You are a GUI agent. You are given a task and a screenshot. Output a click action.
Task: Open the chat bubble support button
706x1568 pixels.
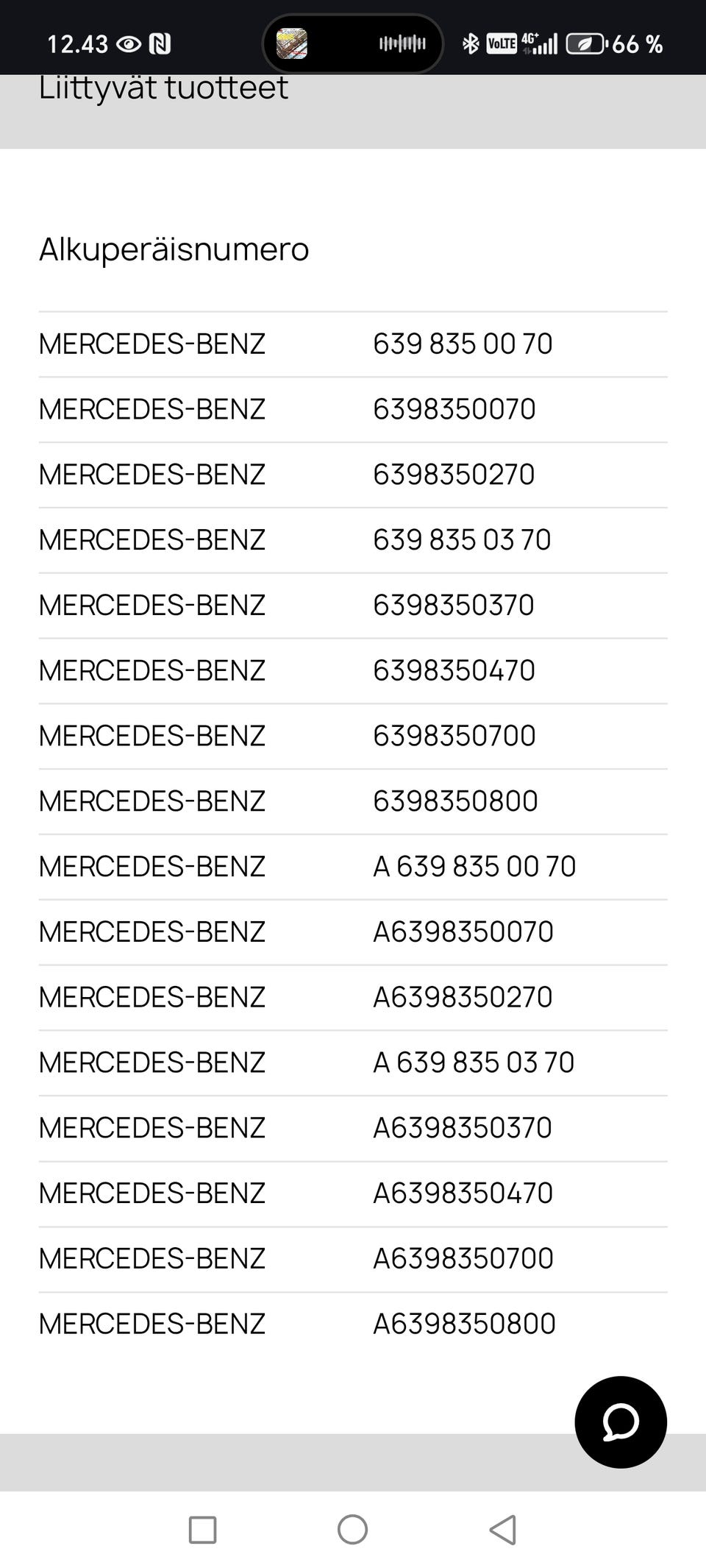(x=620, y=1422)
